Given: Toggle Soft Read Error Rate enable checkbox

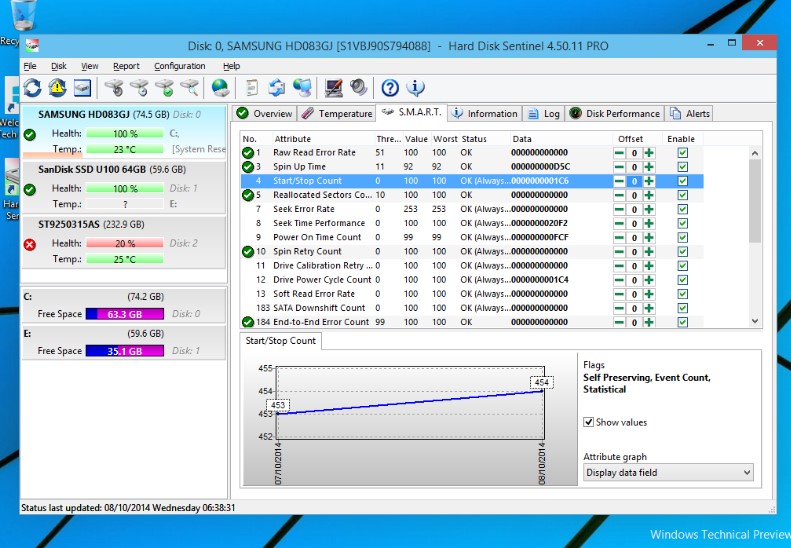Looking at the screenshot, I should (683, 294).
